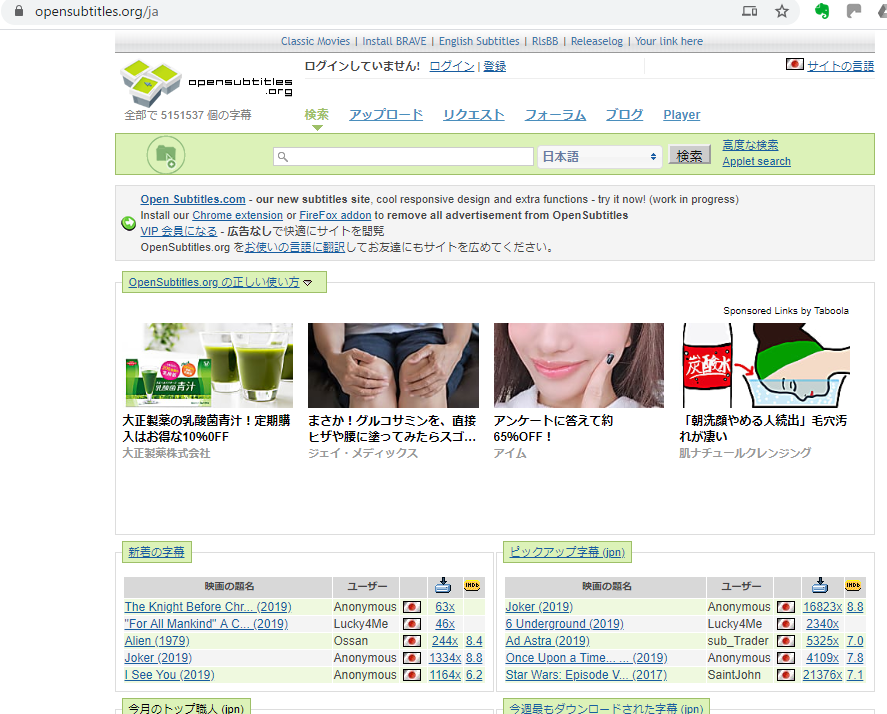Click download icon header in pickup subtitles table
Screen dimensions: 887x714
pyautogui.click(x=820, y=586)
